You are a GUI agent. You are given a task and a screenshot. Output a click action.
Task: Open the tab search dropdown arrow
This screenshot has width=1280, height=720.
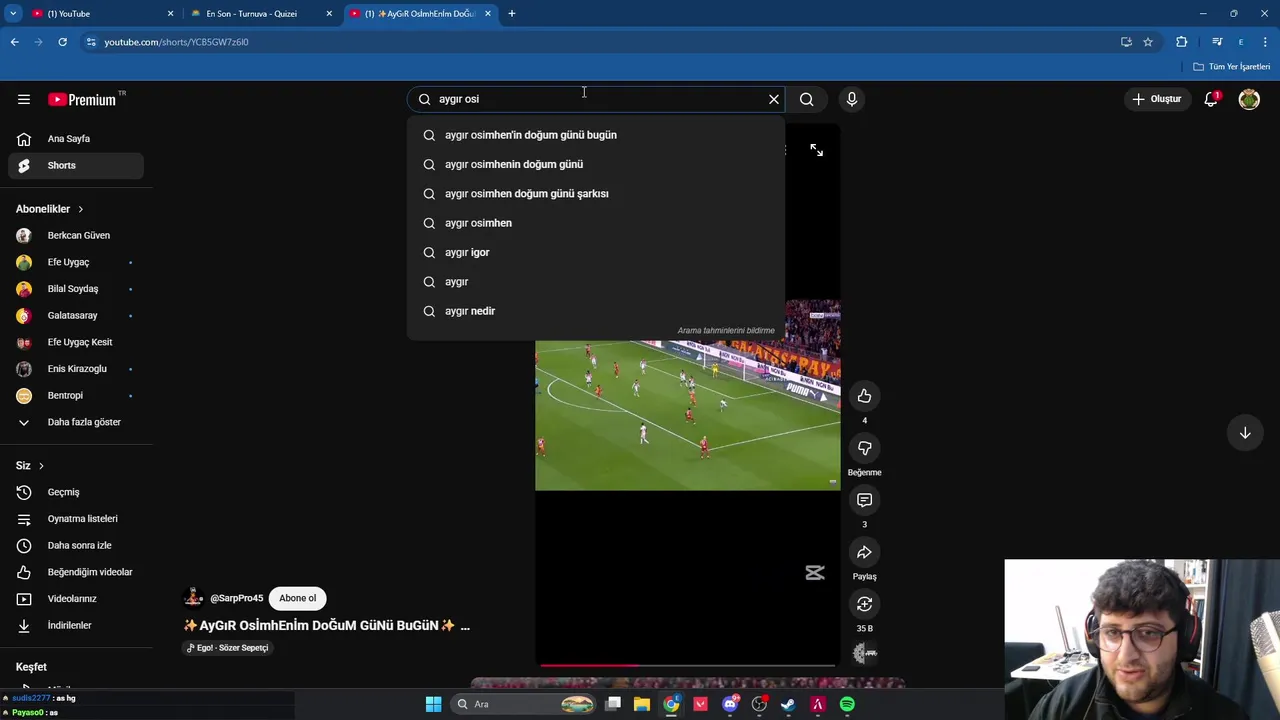13,14
